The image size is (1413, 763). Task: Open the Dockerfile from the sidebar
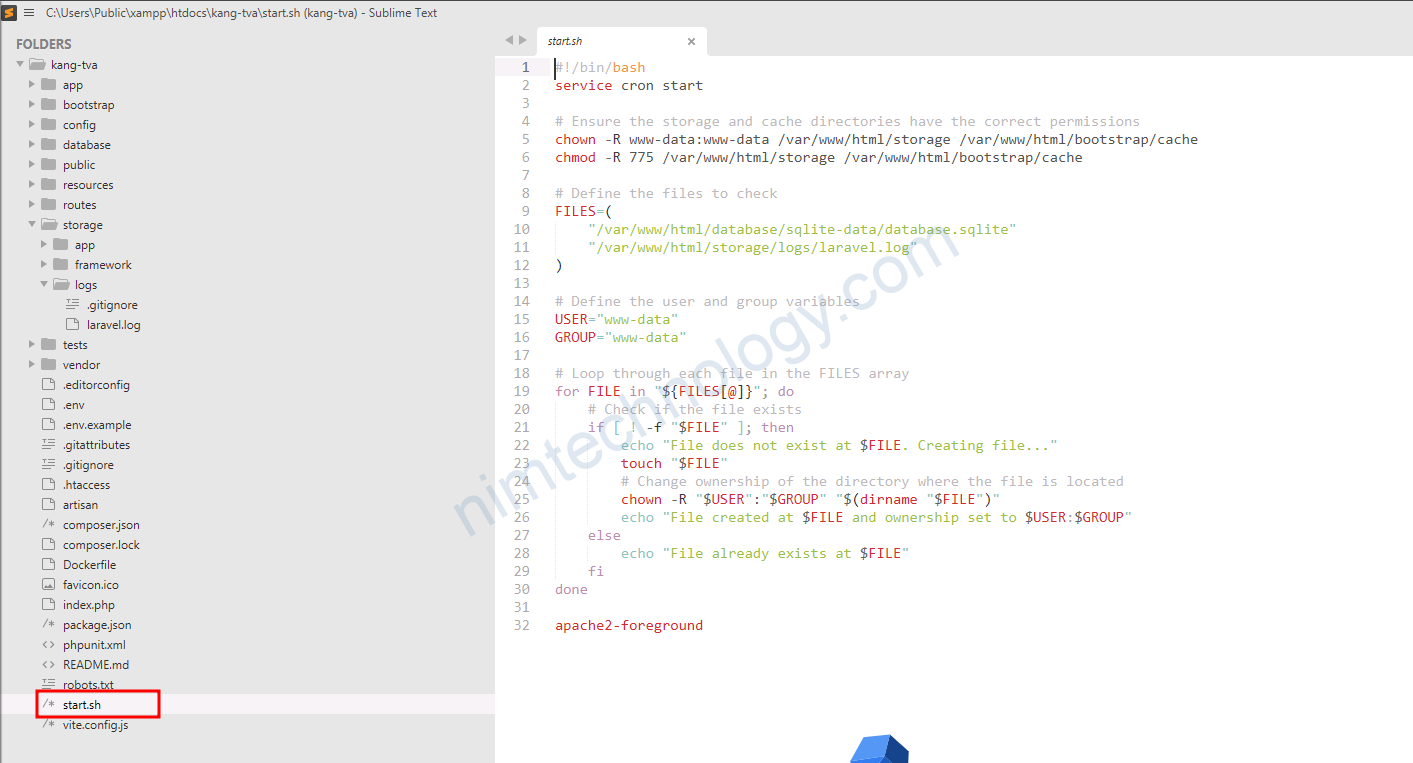tap(89, 565)
